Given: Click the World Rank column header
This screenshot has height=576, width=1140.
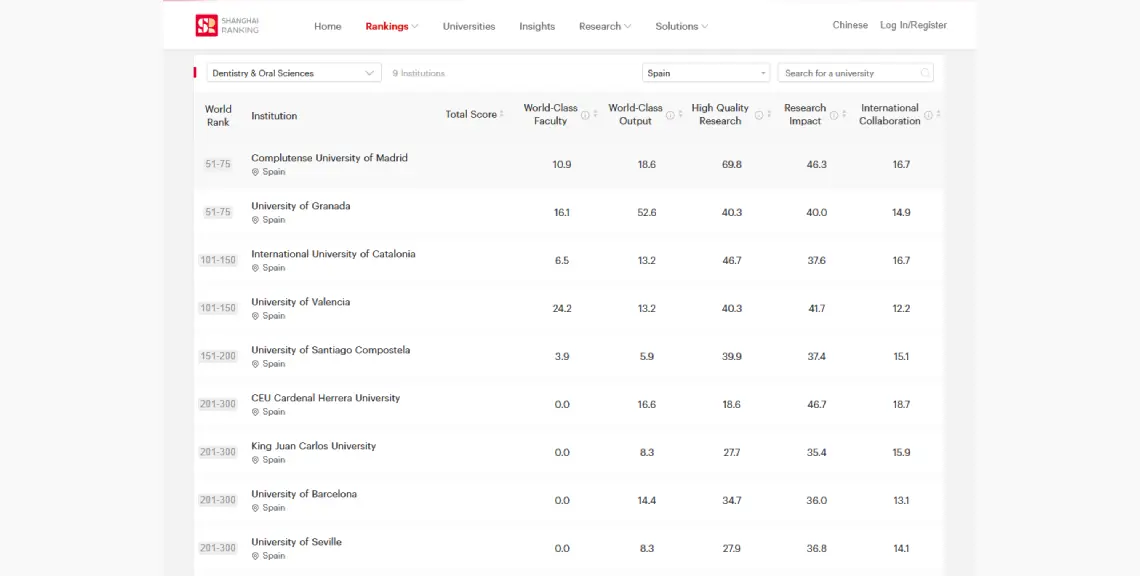Looking at the screenshot, I should point(218,116).
